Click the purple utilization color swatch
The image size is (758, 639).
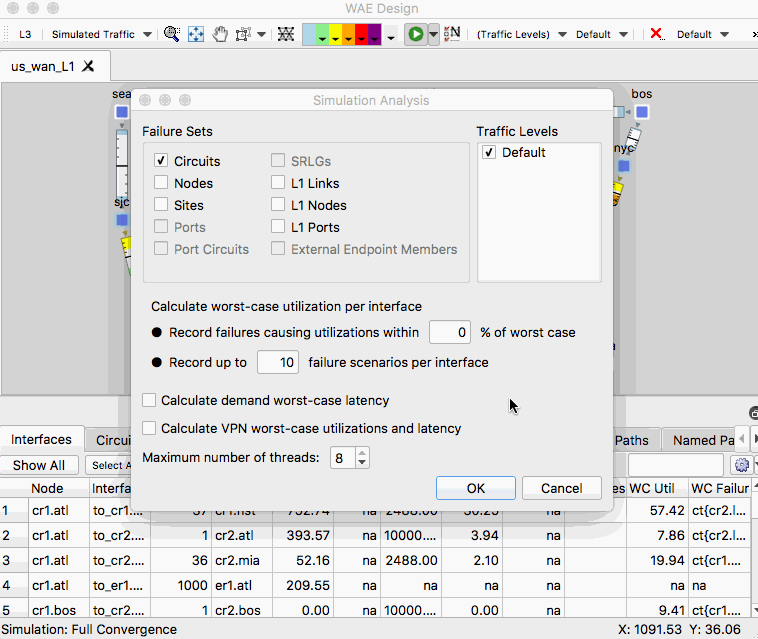coord(374,34)
